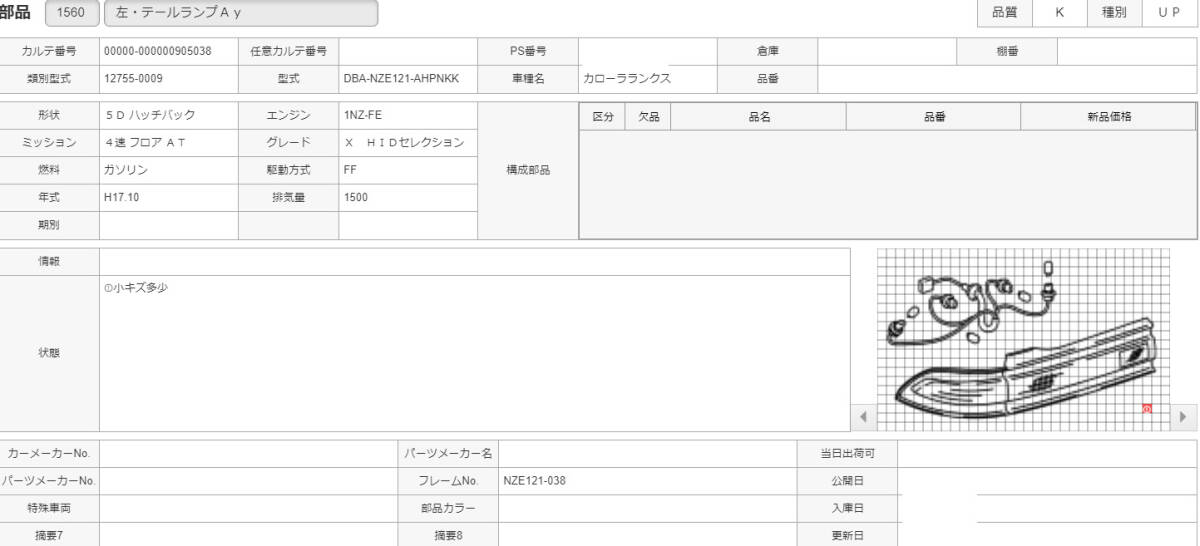
Task: Open the tail lamp part diagram image
Action: pos(1024,339)
